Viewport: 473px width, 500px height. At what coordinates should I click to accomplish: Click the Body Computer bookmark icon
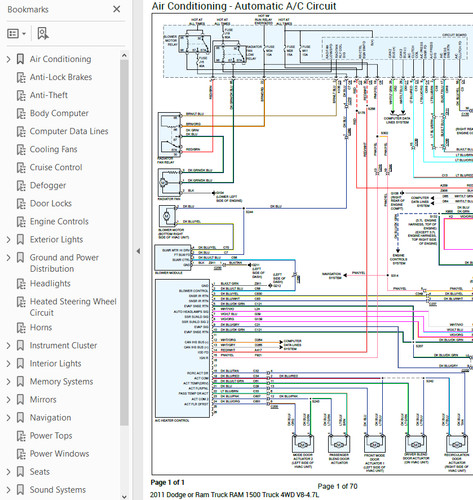[21, 113]
